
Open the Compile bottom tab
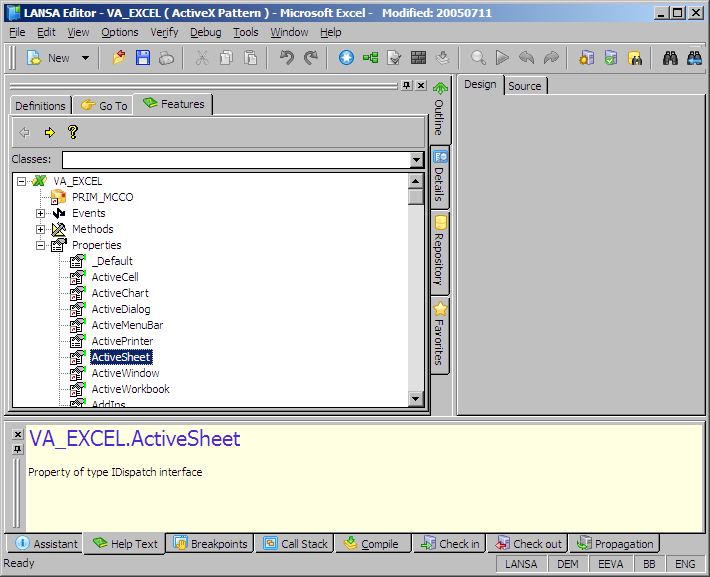tap(372, 543)
